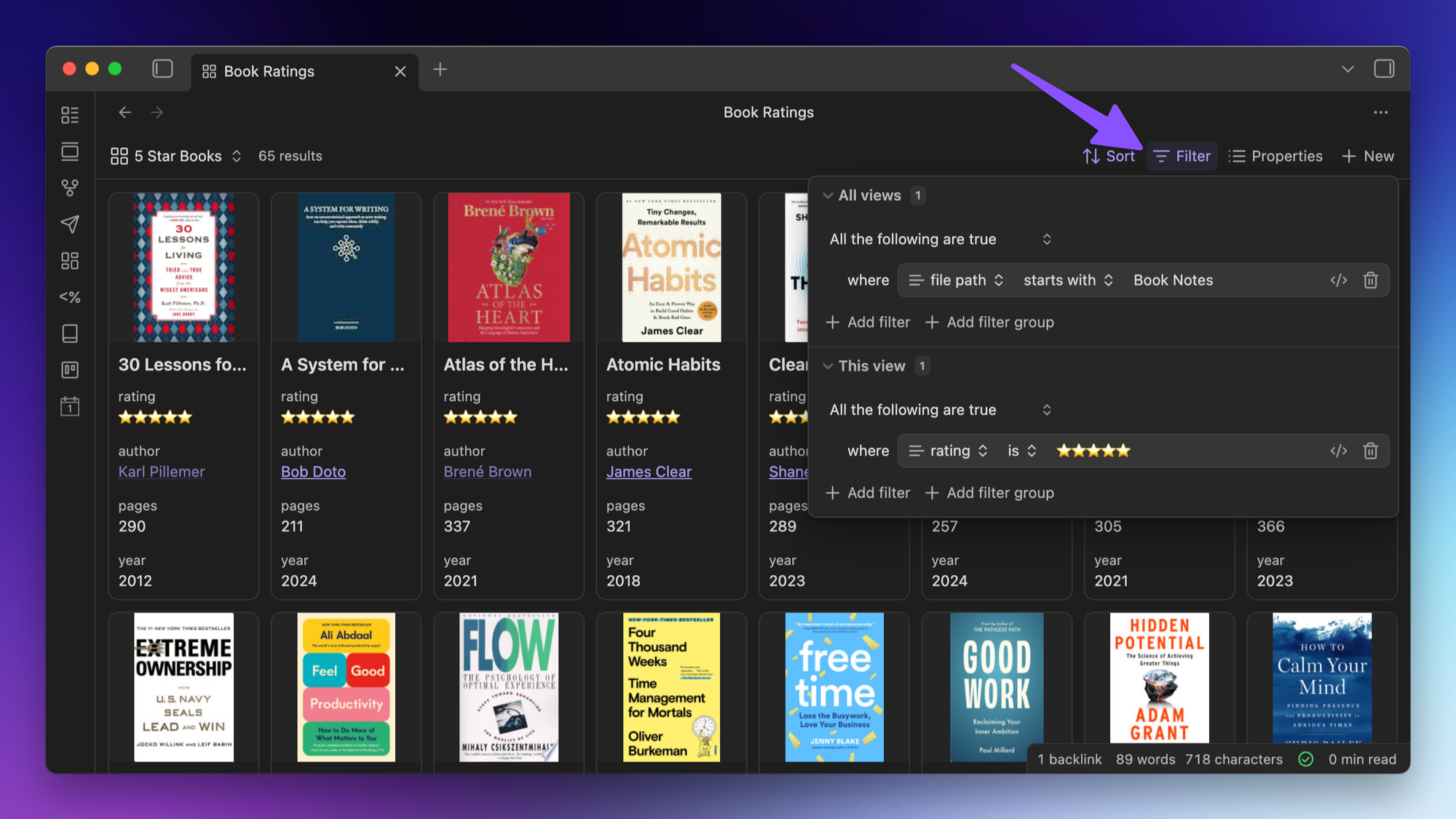The width and height of the screenshot is (1456, 819).
Task: Change All views conjunction 'All the following are true'
Action: 941,240
